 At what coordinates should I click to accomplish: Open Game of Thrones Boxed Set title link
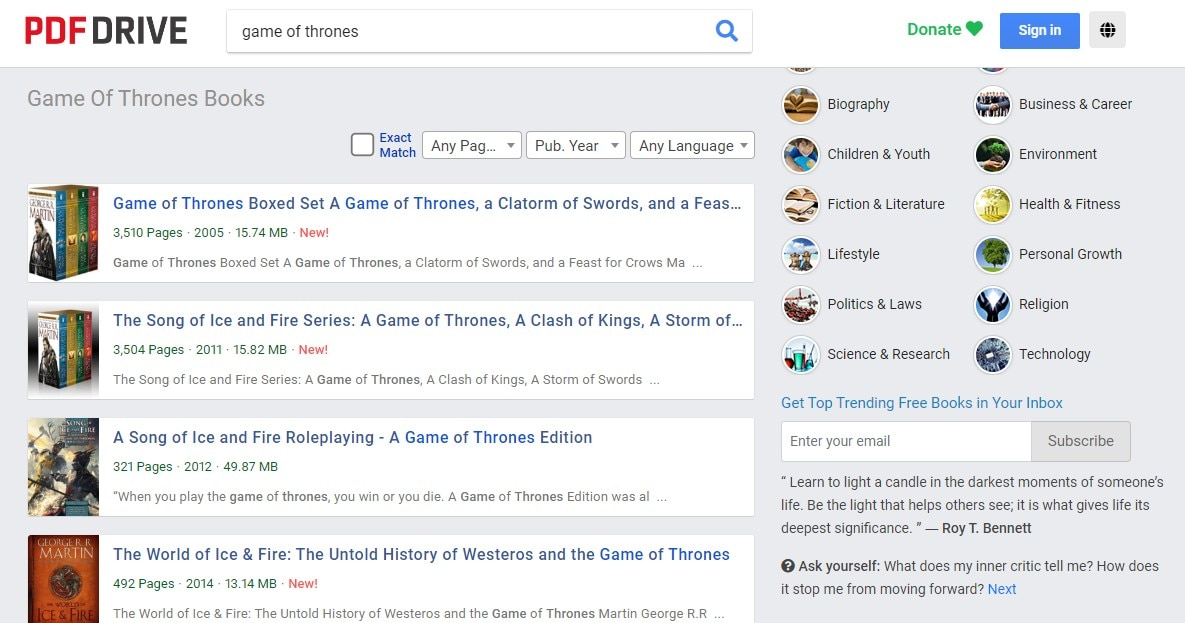(x=427, y=203)
